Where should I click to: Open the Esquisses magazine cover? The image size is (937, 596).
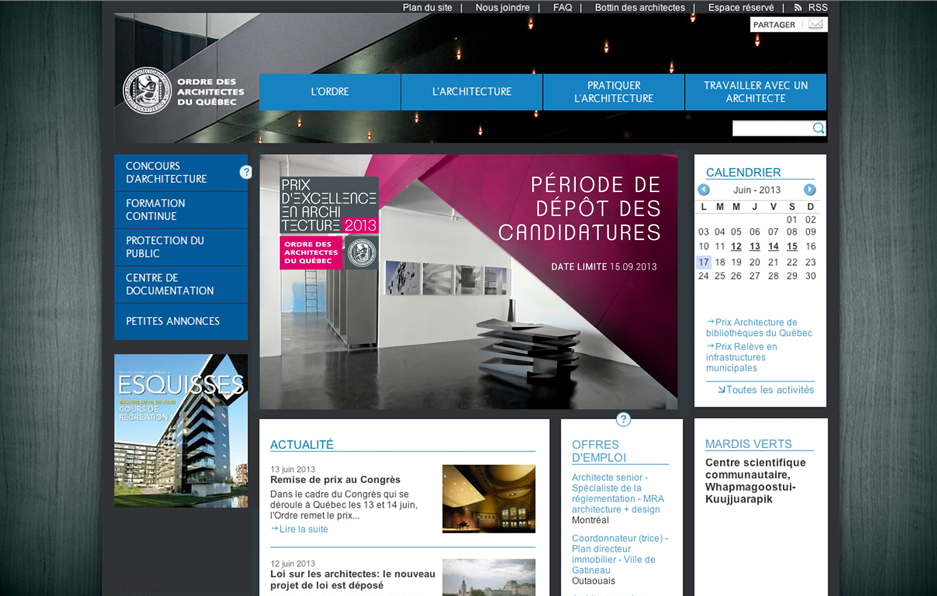[181, 430]
